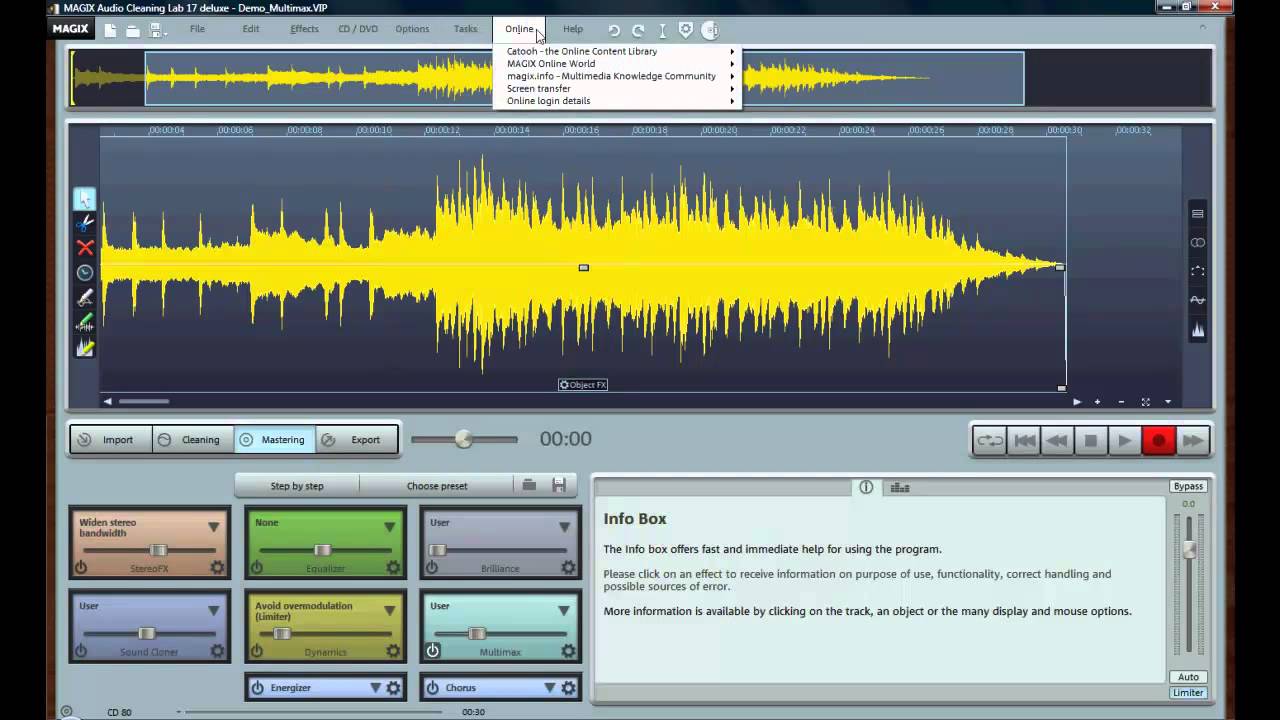The height and width of the screenshot is (720, 1280).
Task: Click the wavy curve icon right of the waveform
Action: point(1197,300)
